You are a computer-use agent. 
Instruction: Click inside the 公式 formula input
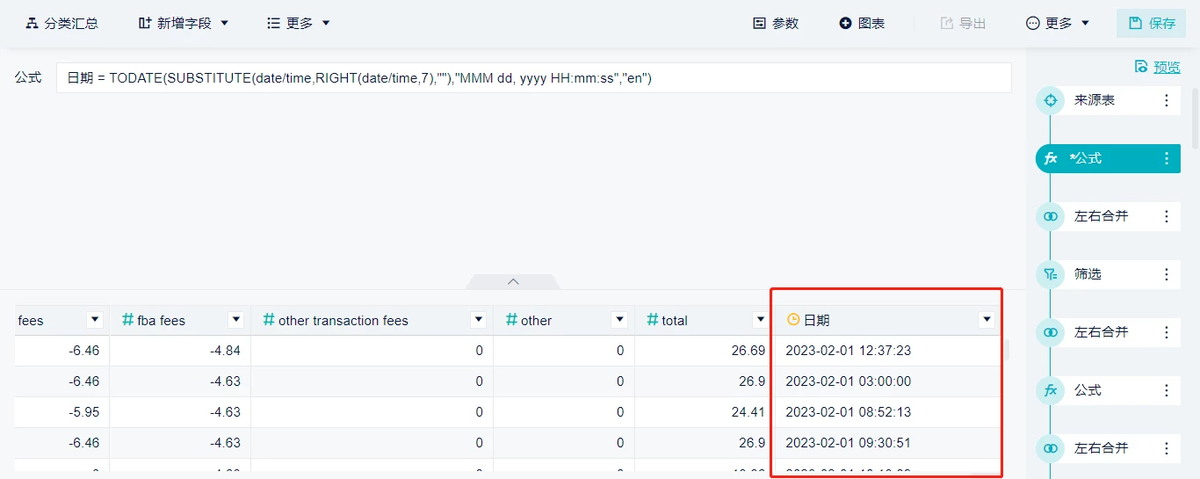[534, 78]
